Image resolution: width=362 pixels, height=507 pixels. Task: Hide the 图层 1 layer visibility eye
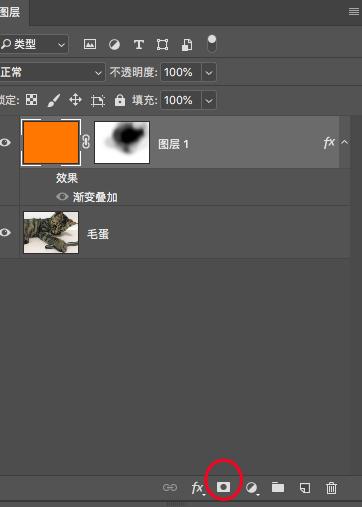5,143
